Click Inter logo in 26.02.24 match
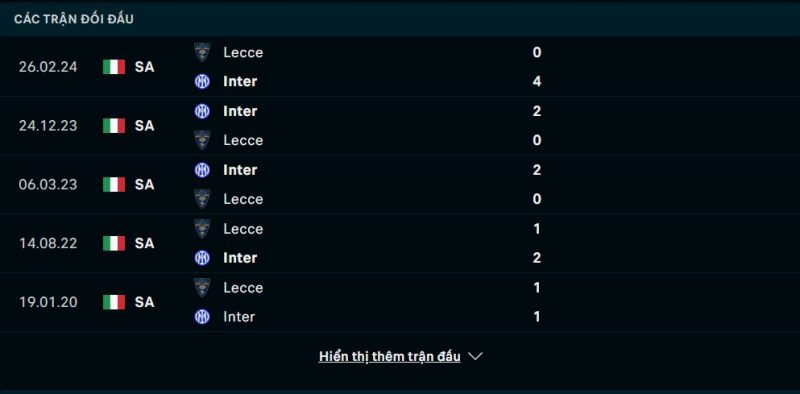Screen dimensions: 800x394 coord(202,81)
